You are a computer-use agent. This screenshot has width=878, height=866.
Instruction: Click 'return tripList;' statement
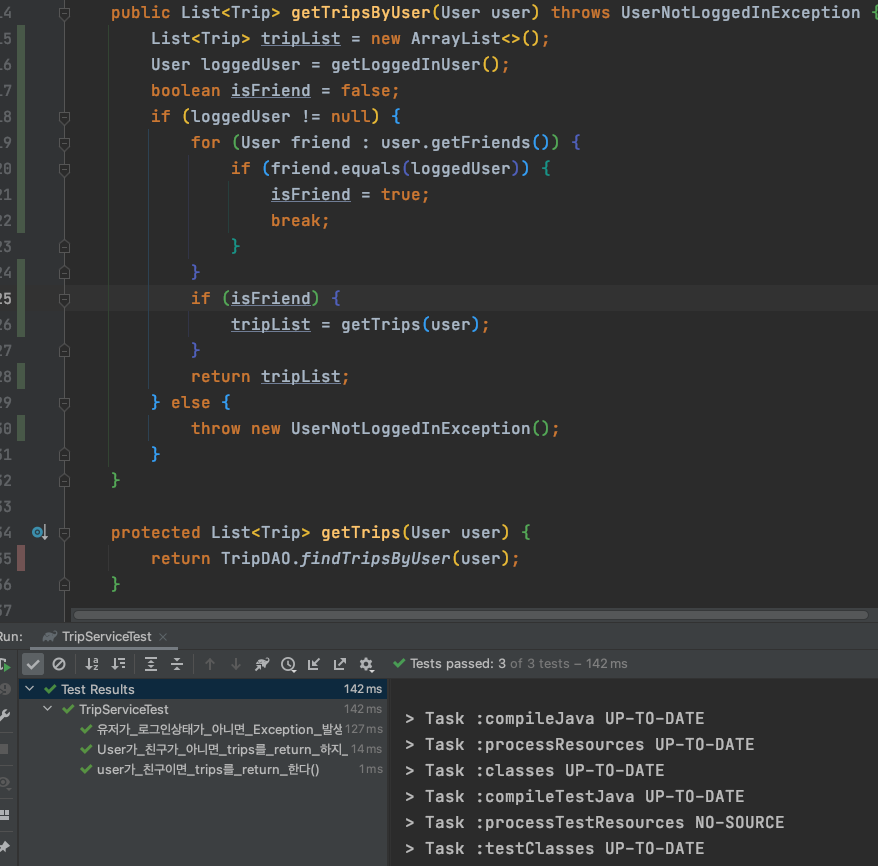point(270,377)
